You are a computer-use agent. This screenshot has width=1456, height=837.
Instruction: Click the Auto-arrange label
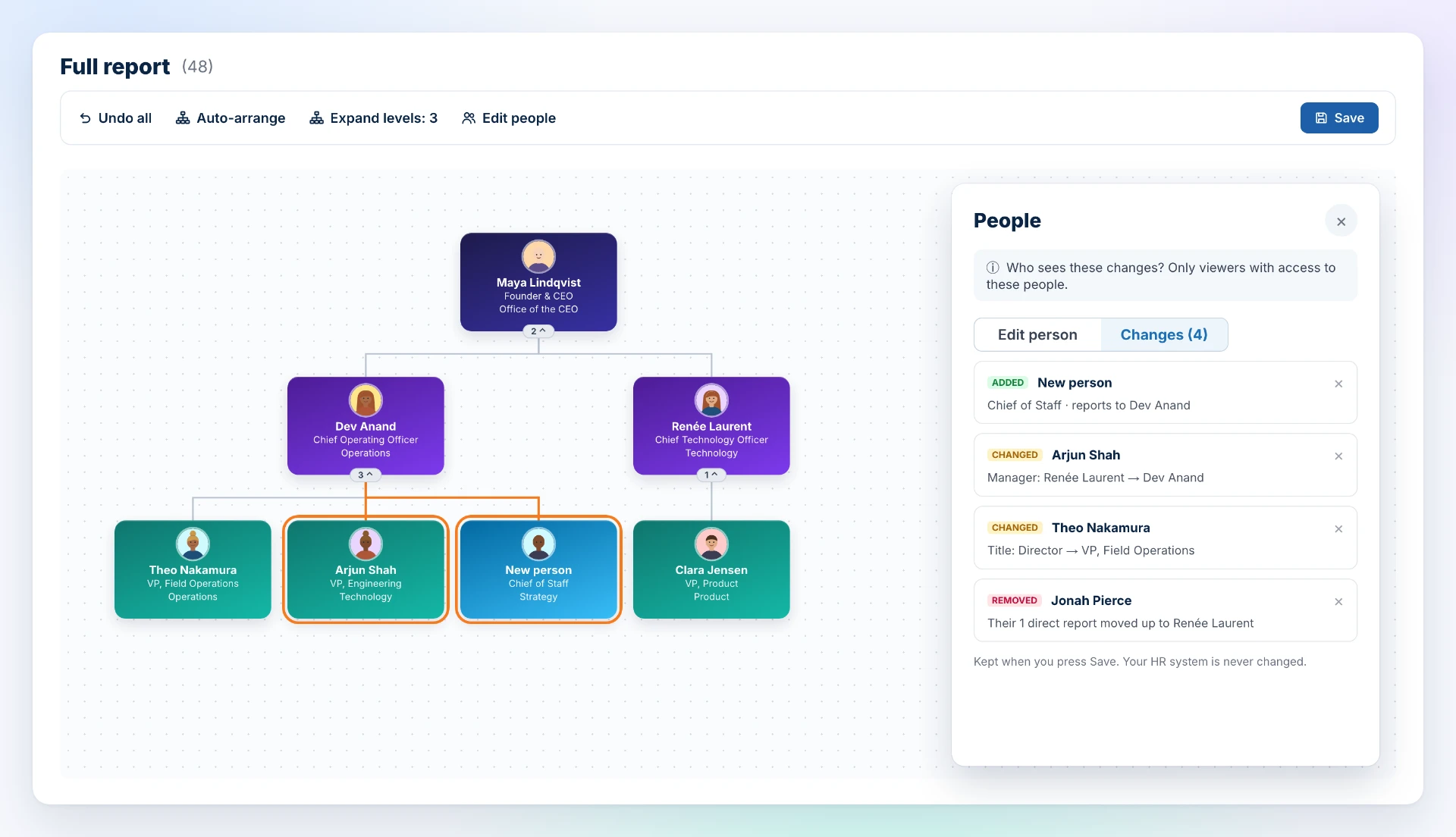[x=241, y=118]
